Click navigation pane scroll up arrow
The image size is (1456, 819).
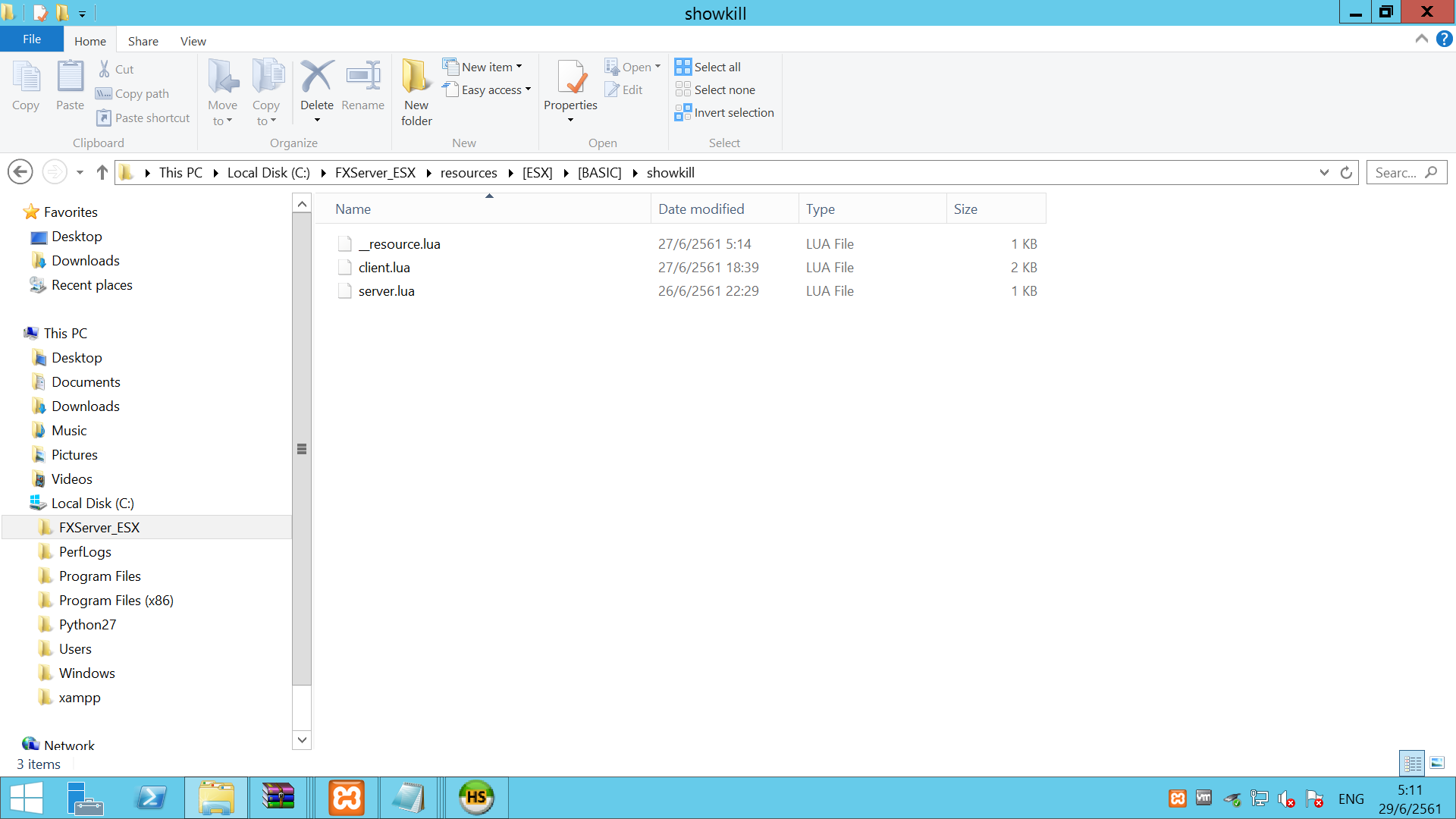coord(302,203)
